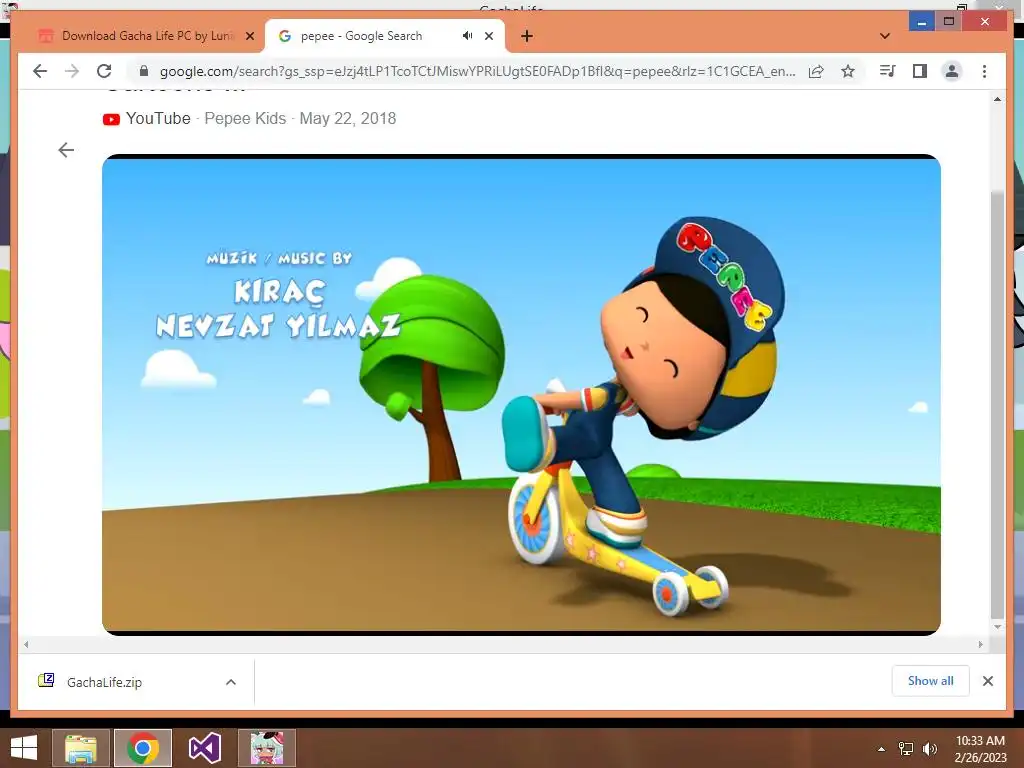
Task: Click Show all downloads button
Action: (x=931, y=681)
